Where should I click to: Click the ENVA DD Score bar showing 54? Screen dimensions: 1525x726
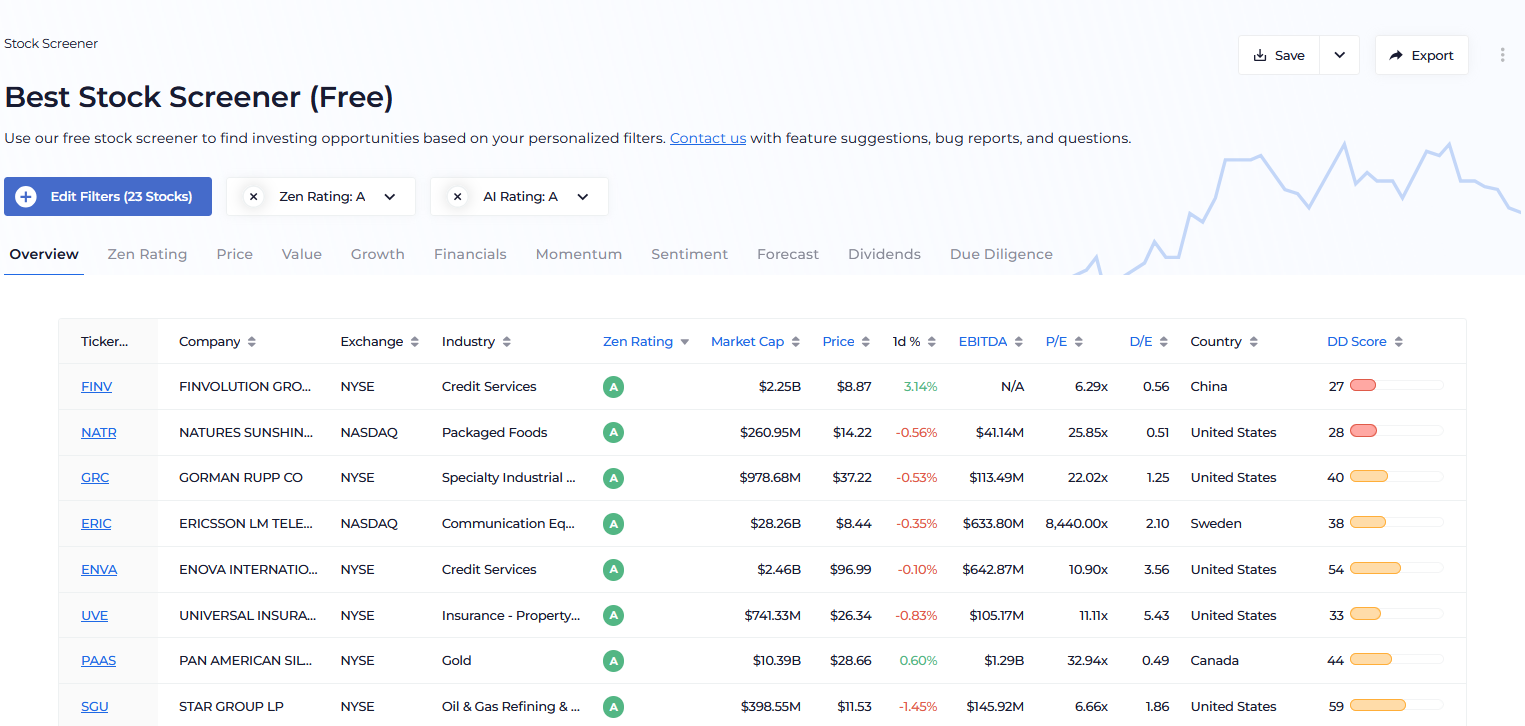(x=1396, y=568)
